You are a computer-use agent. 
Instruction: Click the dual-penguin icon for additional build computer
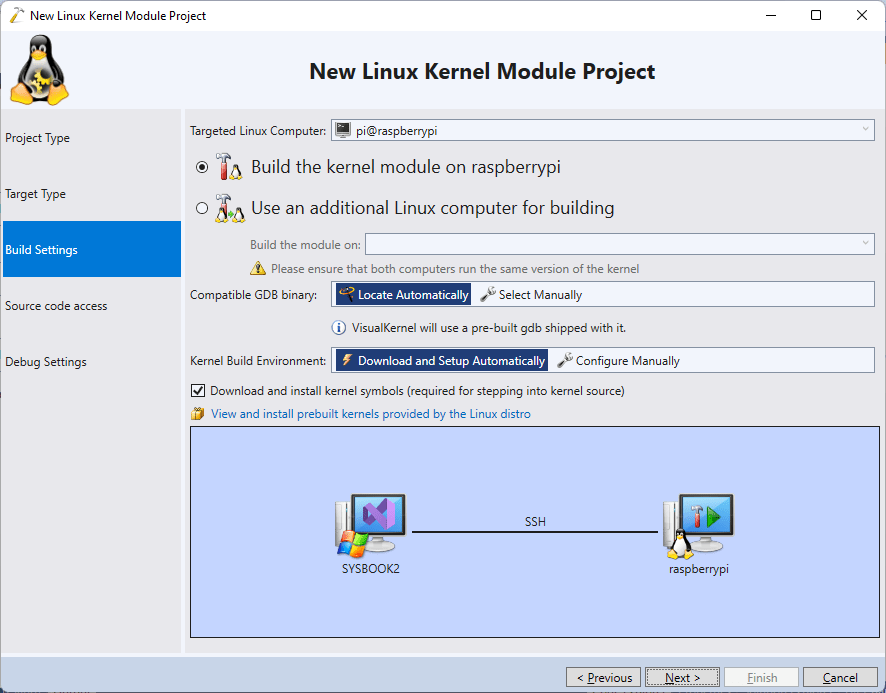pos(230,208)
